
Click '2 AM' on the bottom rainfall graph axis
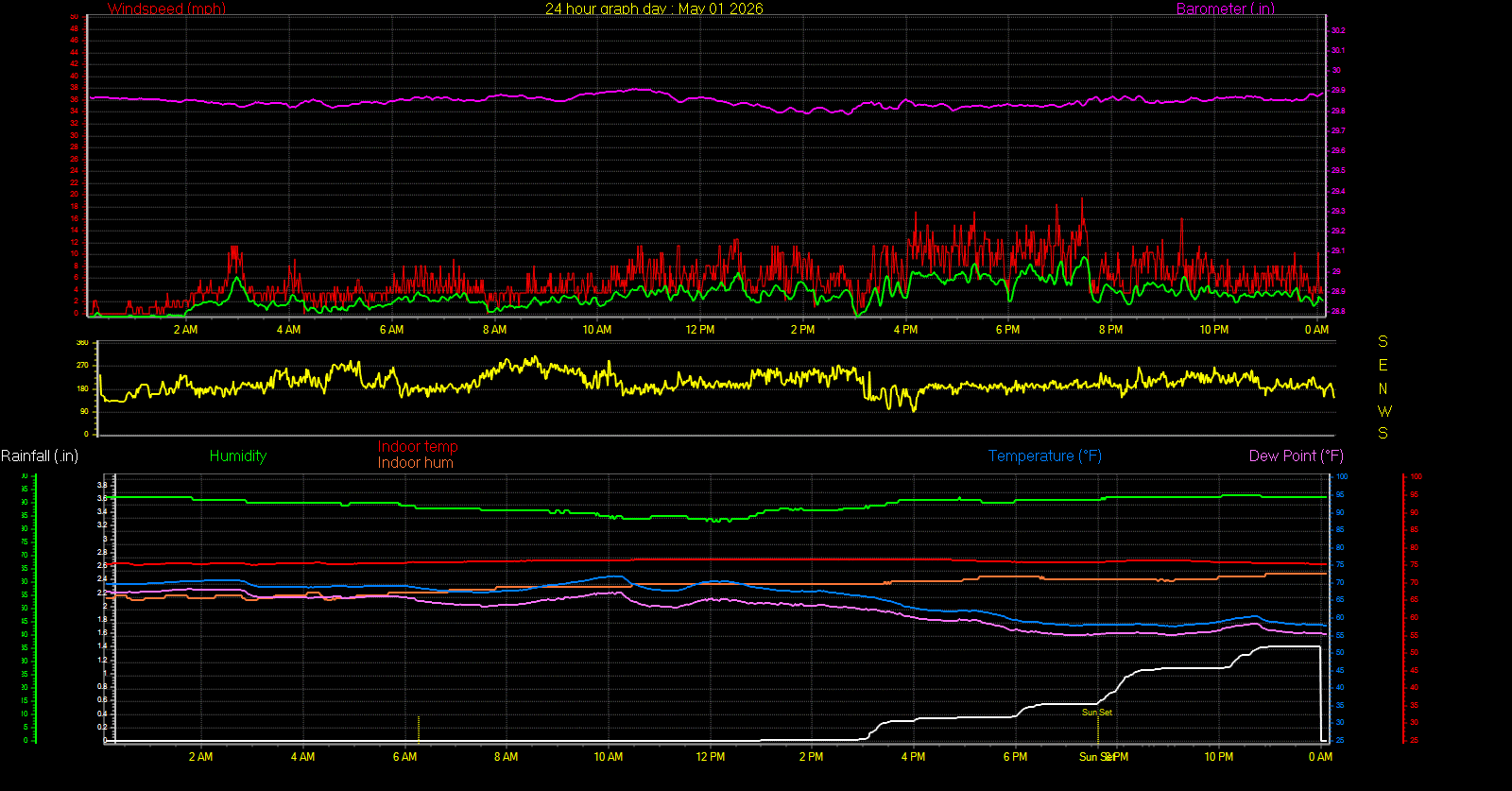[x=201, y=757]
